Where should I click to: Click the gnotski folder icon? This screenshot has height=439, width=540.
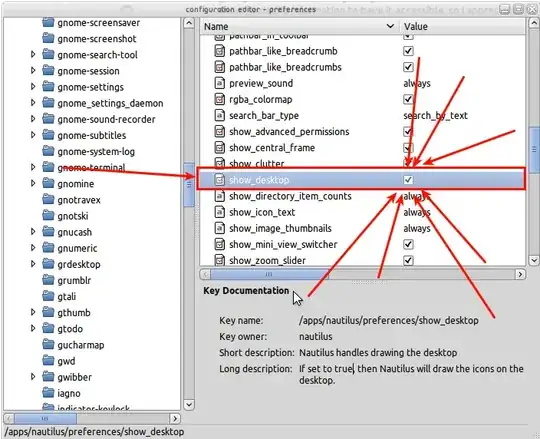click(x=48, y=216)
